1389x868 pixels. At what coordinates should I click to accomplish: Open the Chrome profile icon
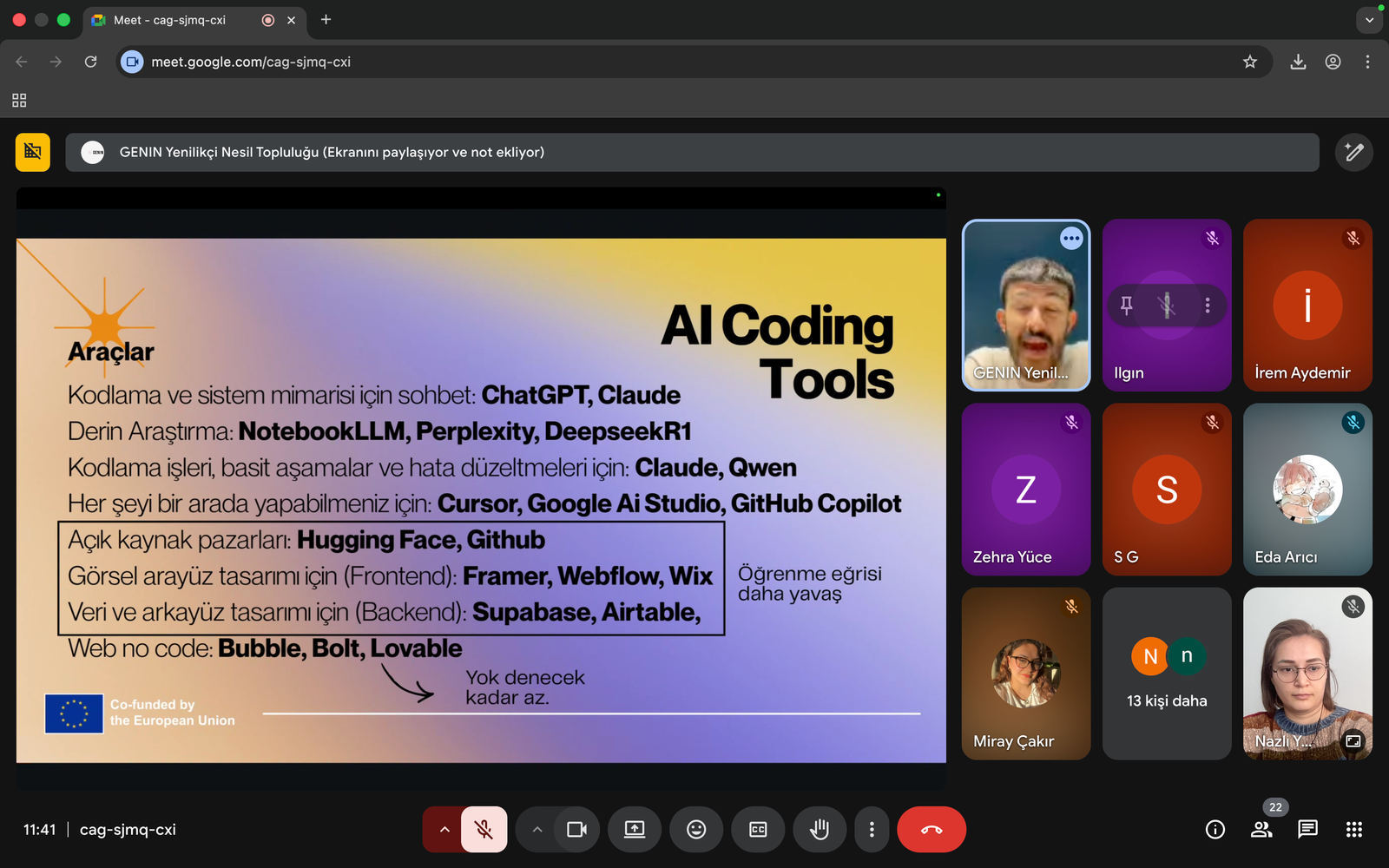pyautogui.click(x=1333, y=62)
